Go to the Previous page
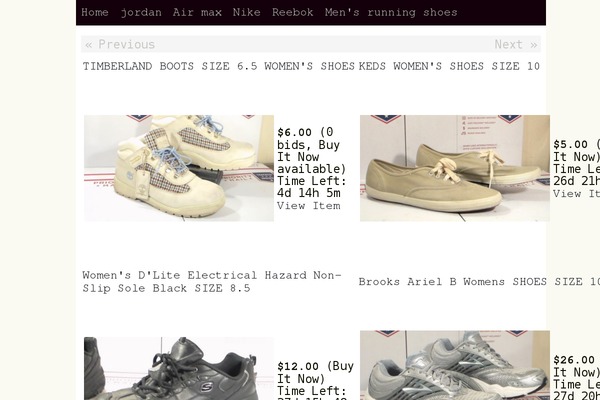The height and width of the screenshot is (400, 600). (120, 44)
